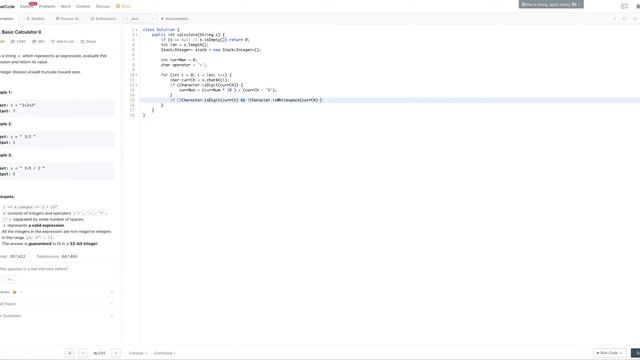Screen dimensions: 640x360
Task: Open the Discuss forum in top navigation
Action: click(x=102, y=6)
